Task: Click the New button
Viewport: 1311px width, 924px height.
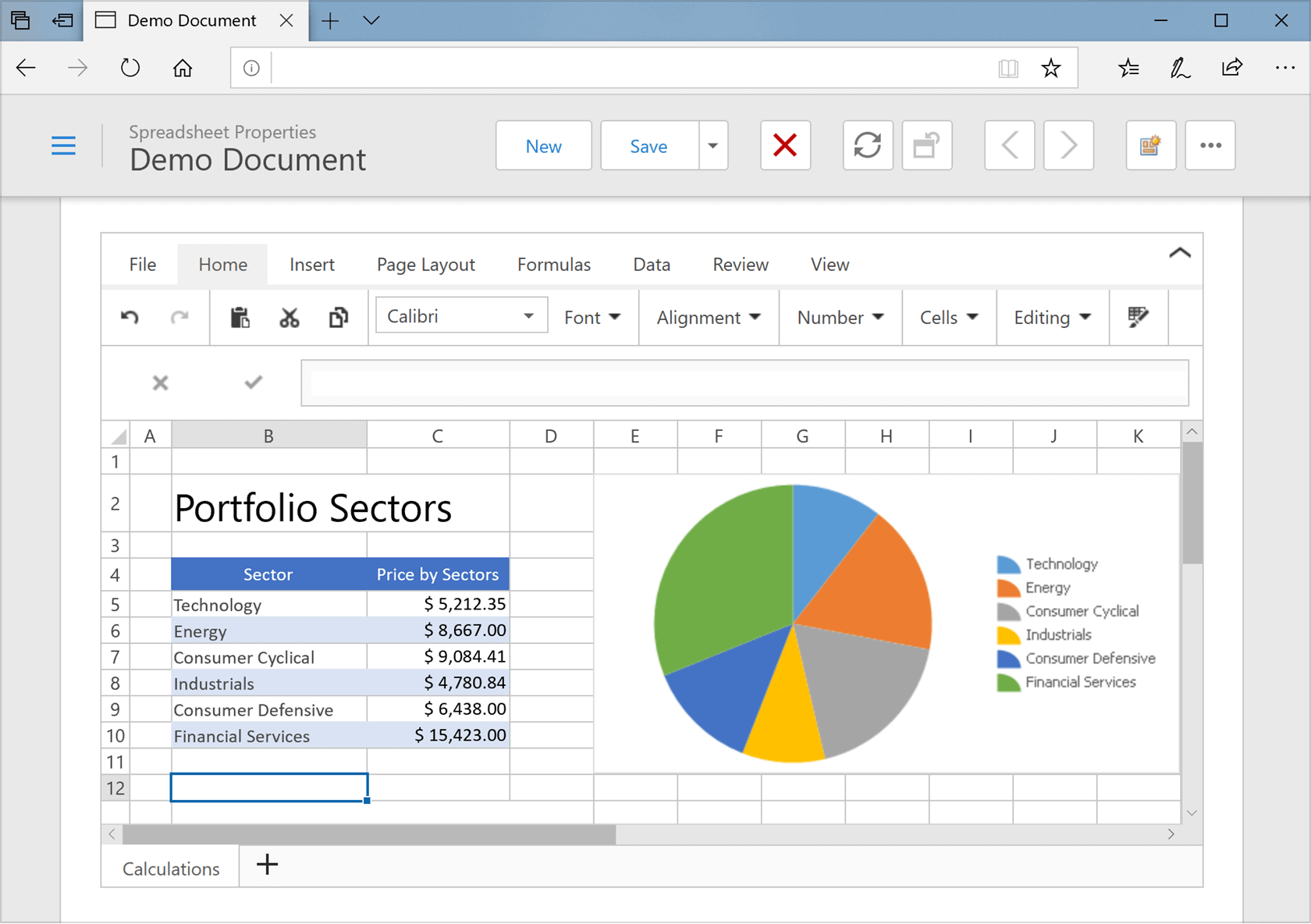Action: click(543, 146)
